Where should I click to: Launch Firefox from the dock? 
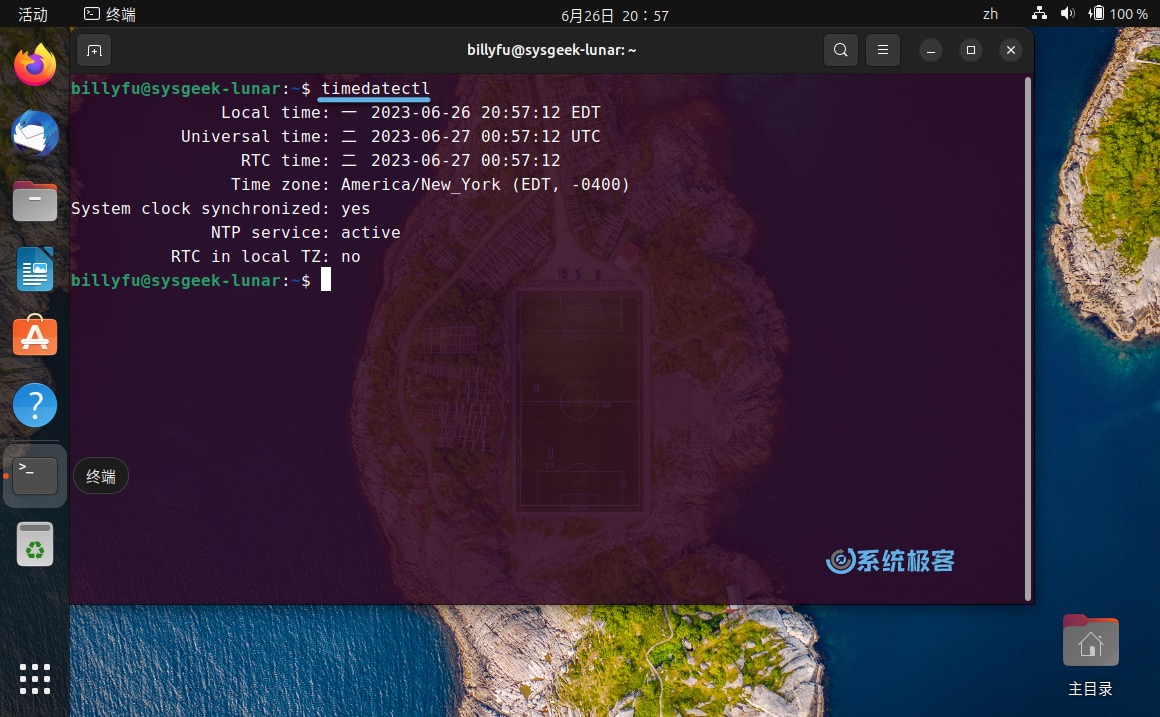[35, 65]
